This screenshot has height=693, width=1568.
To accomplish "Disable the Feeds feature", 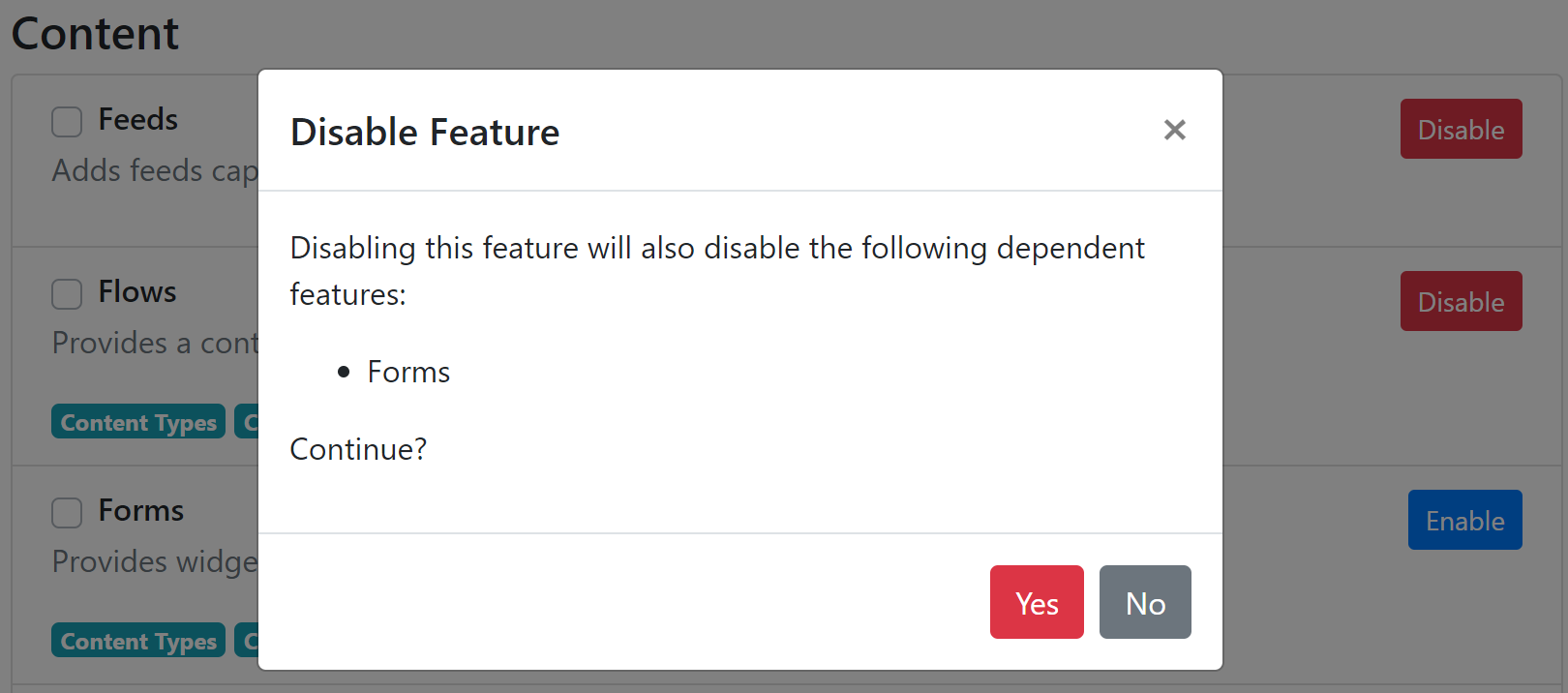I will tap(1461, 129).
